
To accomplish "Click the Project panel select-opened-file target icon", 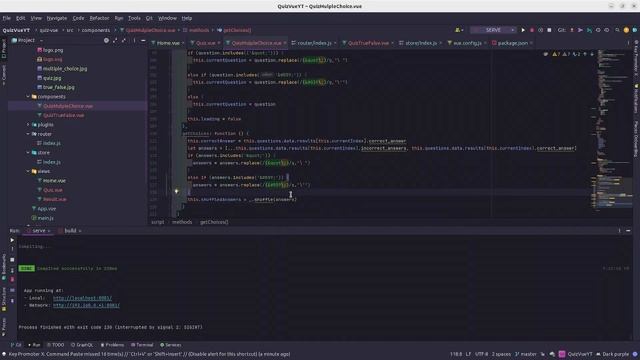I will pyautogui.click(x=106, y=40).
